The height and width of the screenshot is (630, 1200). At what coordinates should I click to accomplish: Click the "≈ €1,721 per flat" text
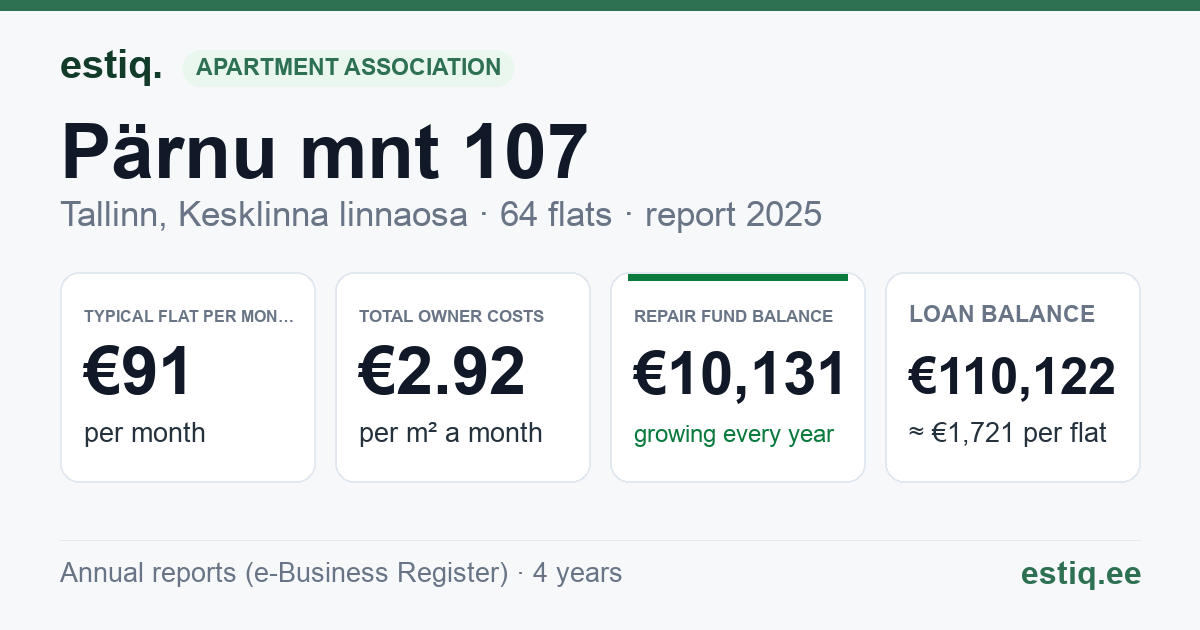point(1008,434)
